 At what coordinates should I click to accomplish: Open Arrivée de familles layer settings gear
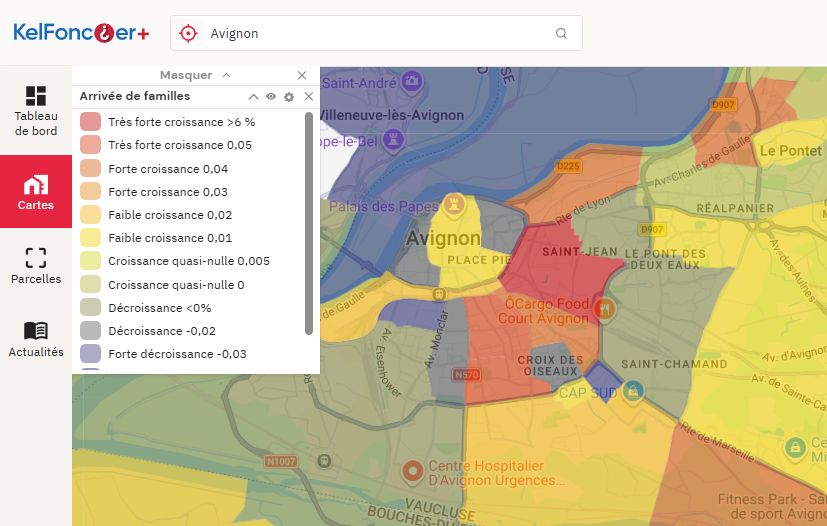[x=289, y=97]
